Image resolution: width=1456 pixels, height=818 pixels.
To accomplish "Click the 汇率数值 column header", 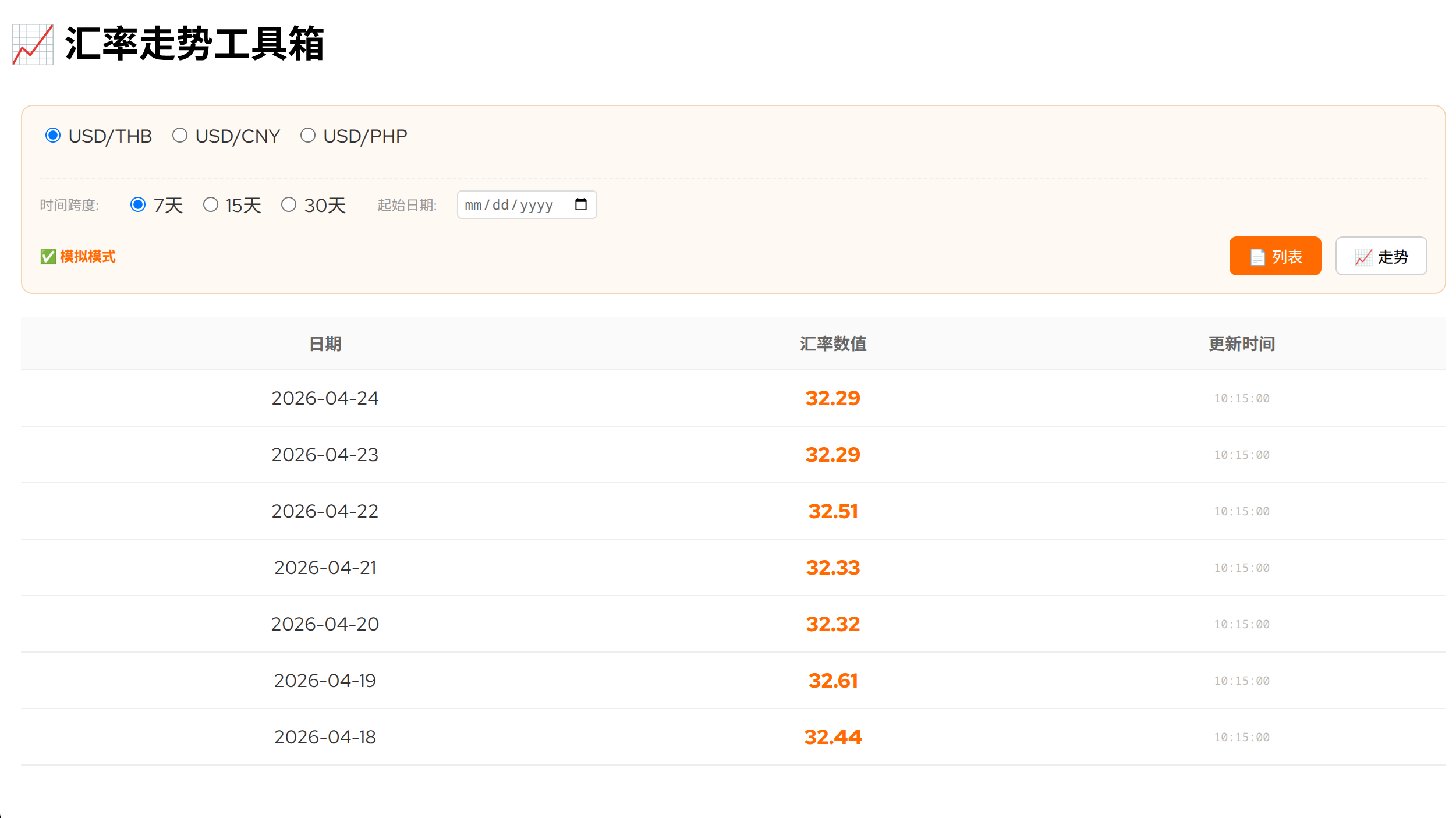I will coord(832,344).
